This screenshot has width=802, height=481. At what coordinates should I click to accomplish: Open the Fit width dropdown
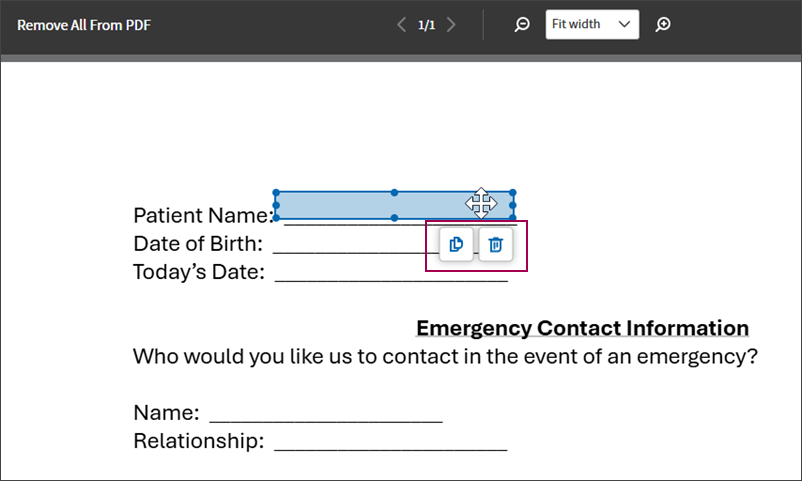pyautogui.click(x=592, y=24)
